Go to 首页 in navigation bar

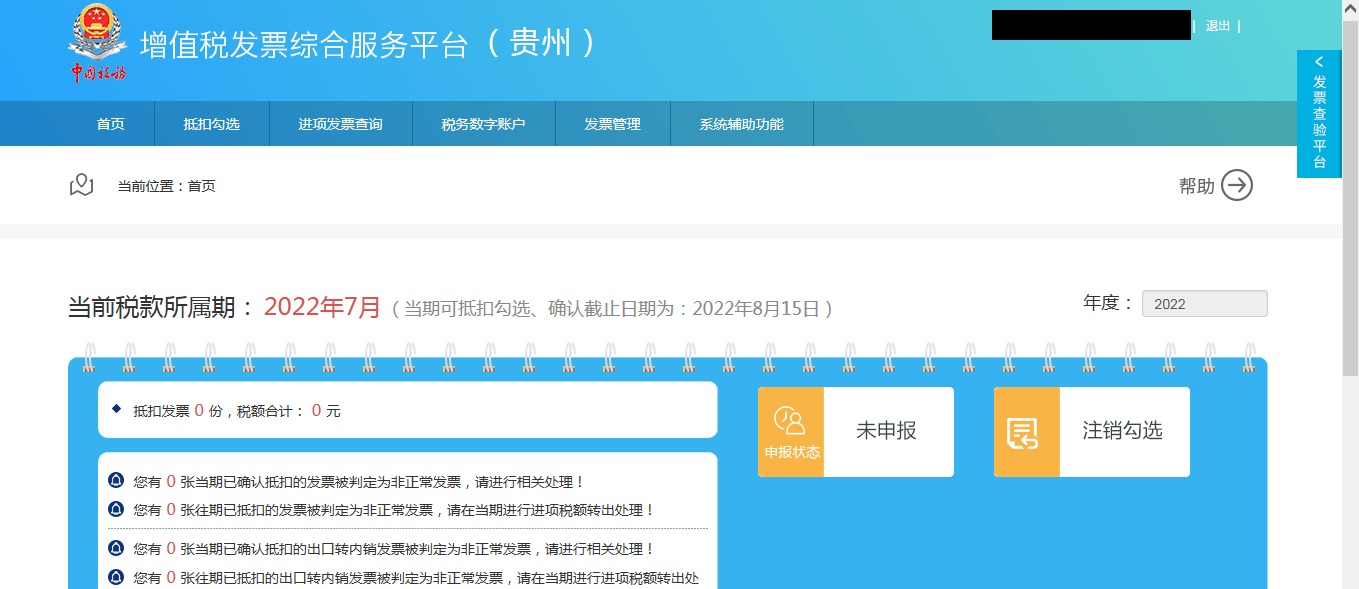pyautogui.click(x=111, y=124)
